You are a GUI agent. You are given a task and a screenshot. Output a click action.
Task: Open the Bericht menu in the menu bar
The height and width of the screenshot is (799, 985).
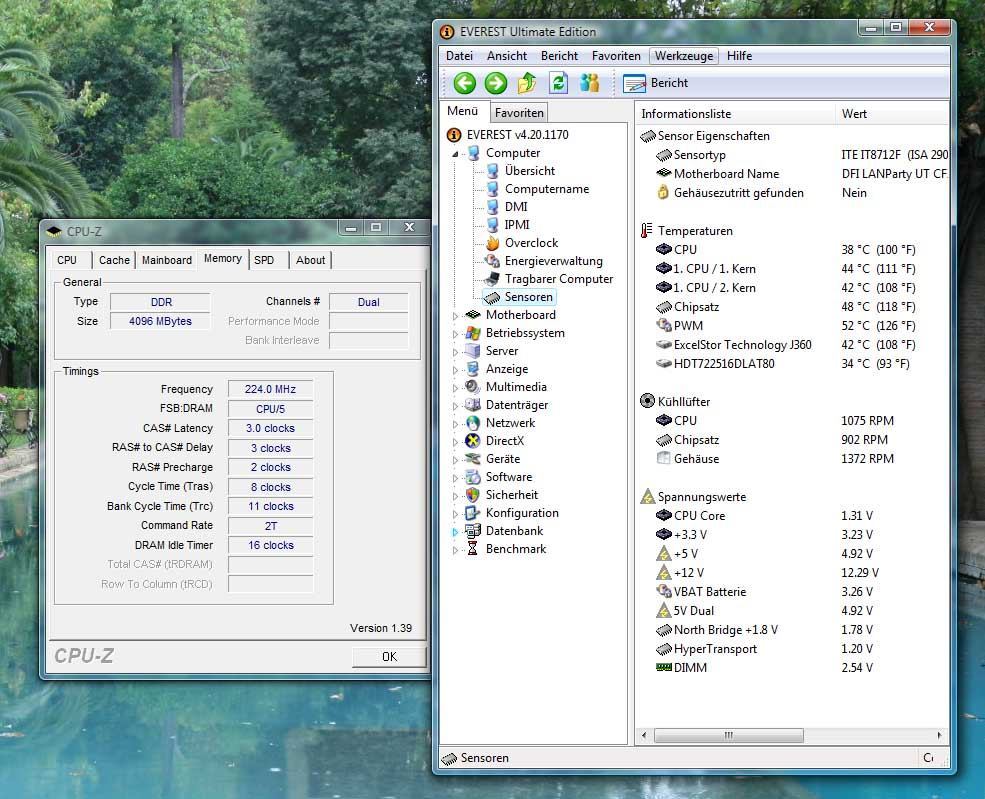click(x=559, y=56)
